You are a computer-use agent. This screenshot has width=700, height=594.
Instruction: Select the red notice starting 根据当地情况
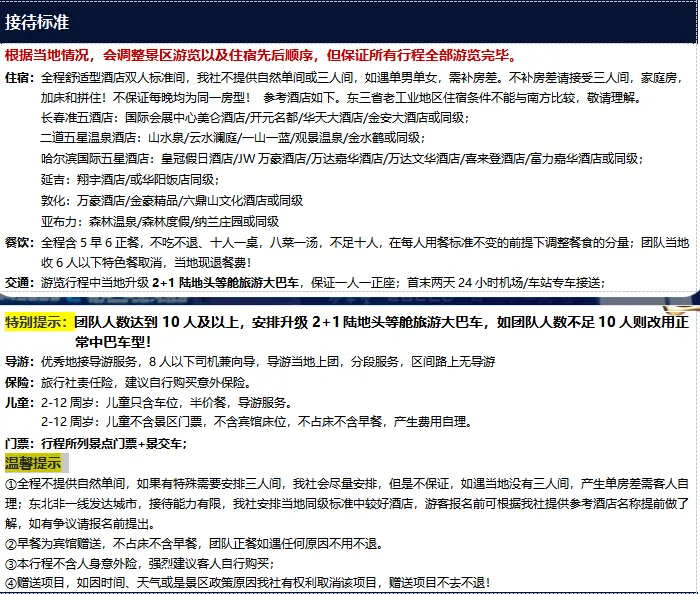pos(261,55)
